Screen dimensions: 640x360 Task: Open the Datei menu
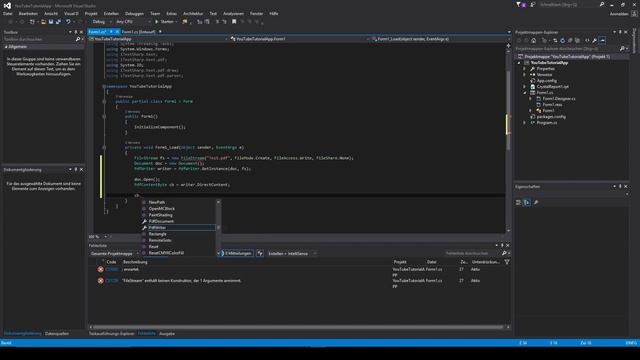[x=7, y=13]
